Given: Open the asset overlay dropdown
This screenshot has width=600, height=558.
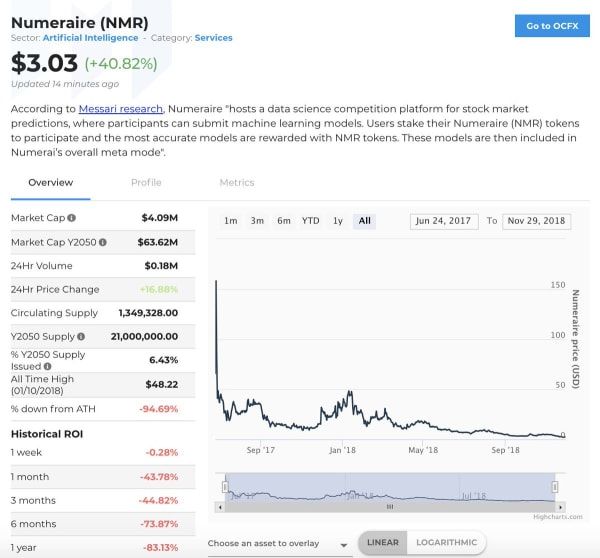Looking at the screenshot, I should [x=278, y=544].
